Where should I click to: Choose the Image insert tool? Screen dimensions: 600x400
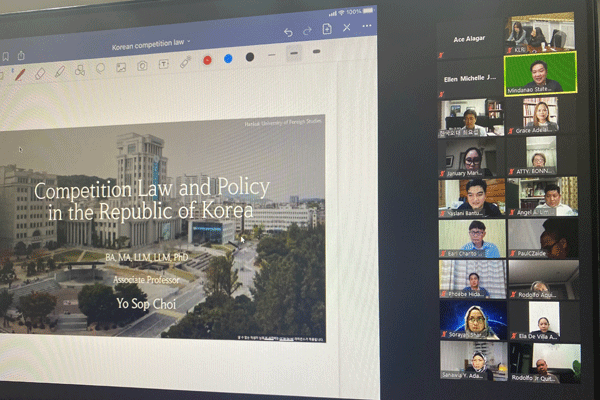click(121, 67)
